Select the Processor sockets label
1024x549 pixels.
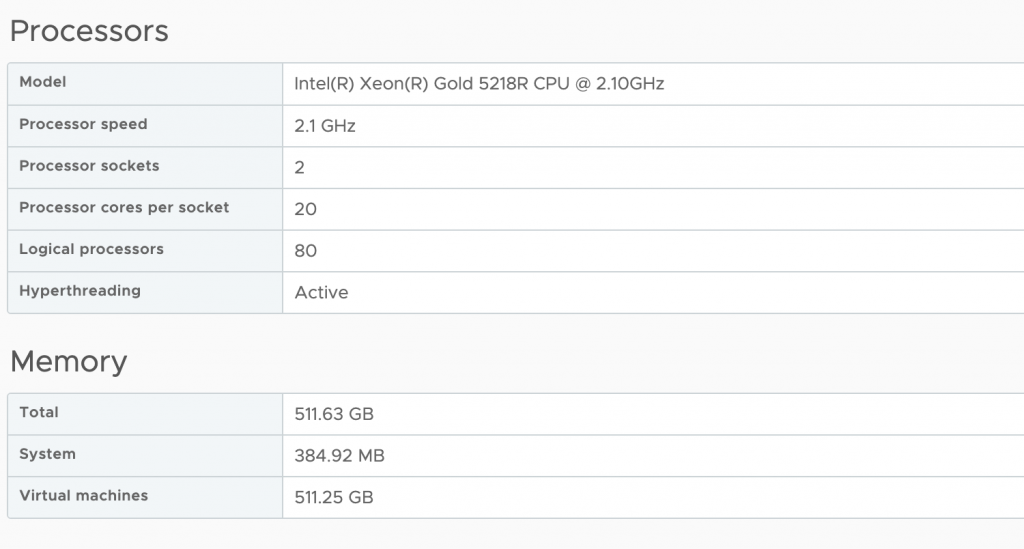point(89,166)
